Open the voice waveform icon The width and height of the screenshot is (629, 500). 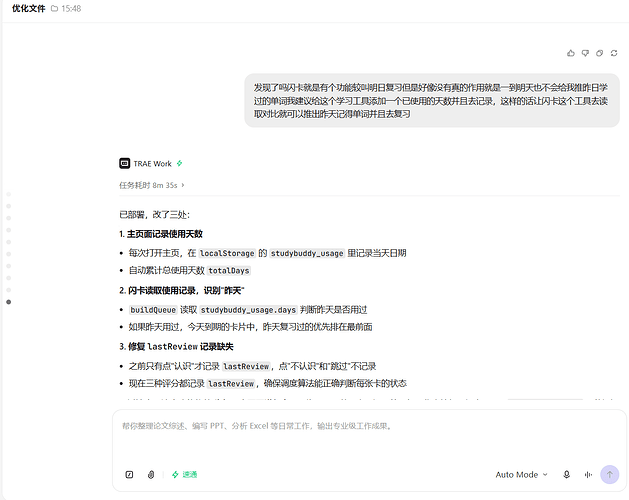(x=588, y=475)
